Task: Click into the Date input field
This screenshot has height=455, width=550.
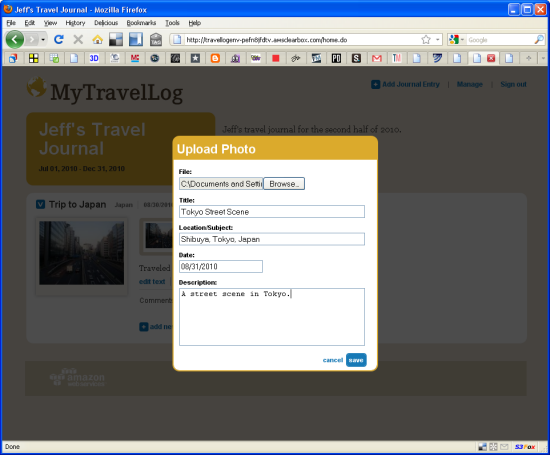Action: [x=221, y=266]
